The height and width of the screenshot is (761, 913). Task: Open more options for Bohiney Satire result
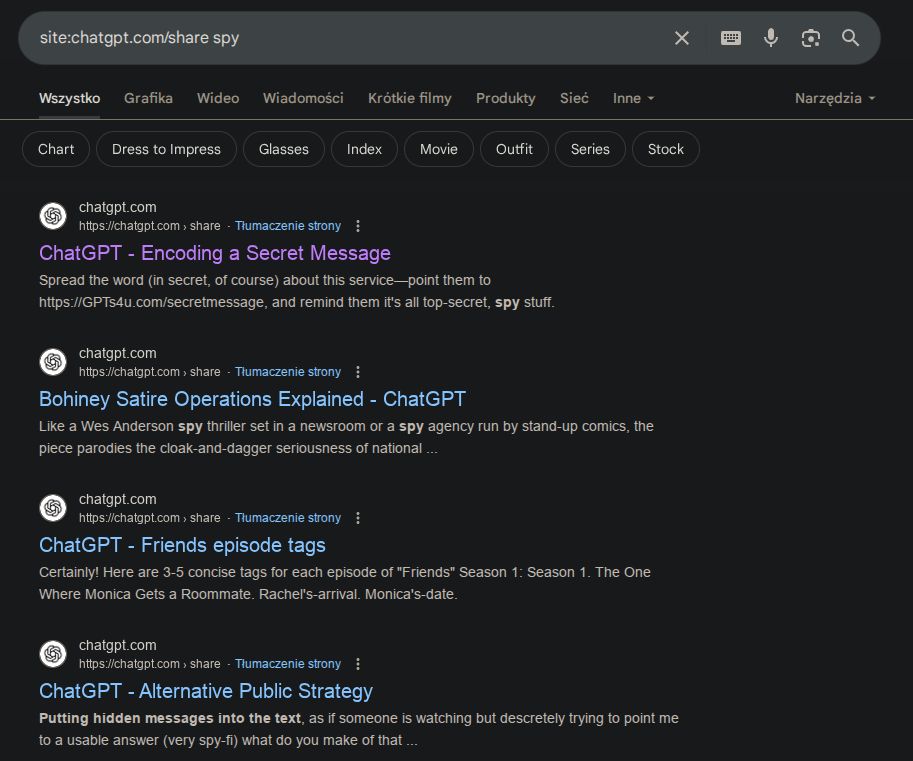coord(358,372)
